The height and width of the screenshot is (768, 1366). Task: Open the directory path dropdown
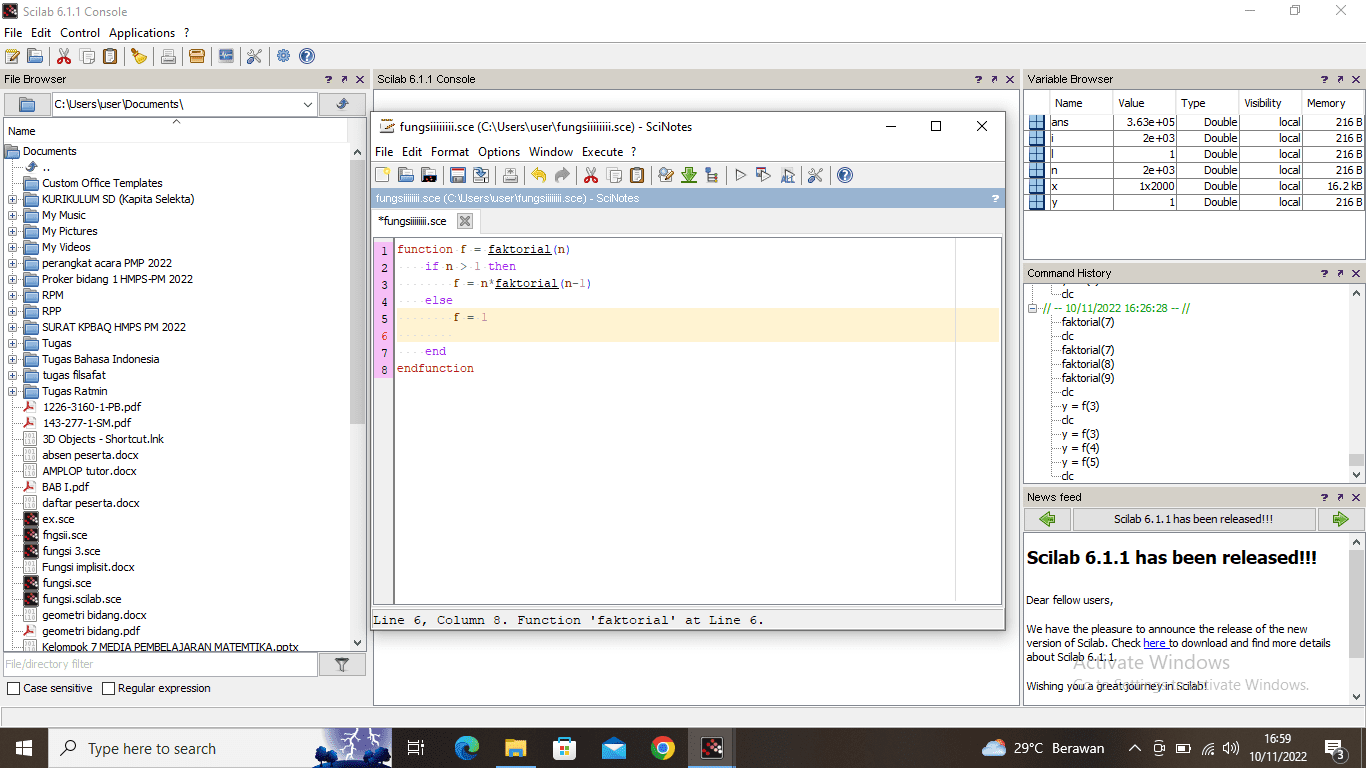308,104
